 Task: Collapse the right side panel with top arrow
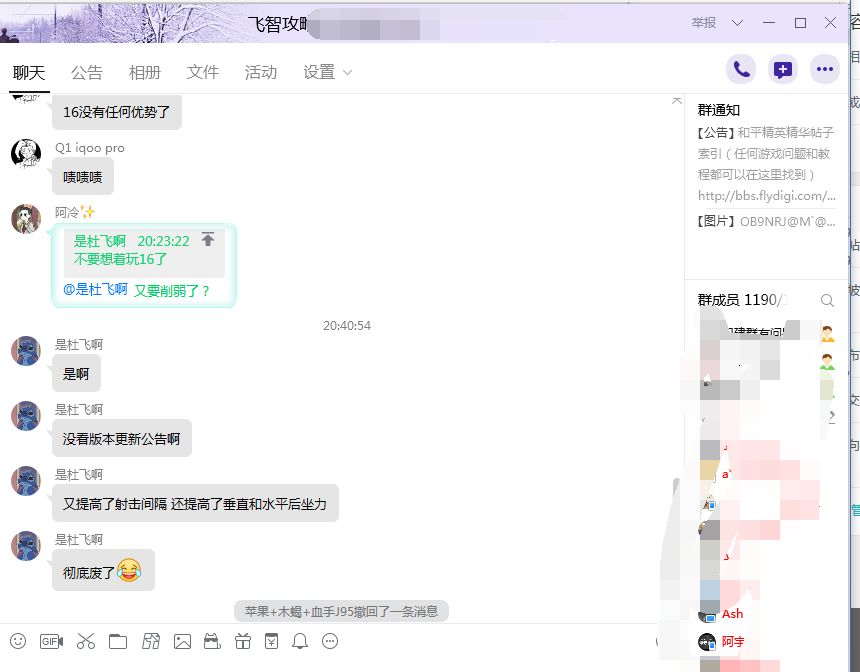[x=677, y=100]
